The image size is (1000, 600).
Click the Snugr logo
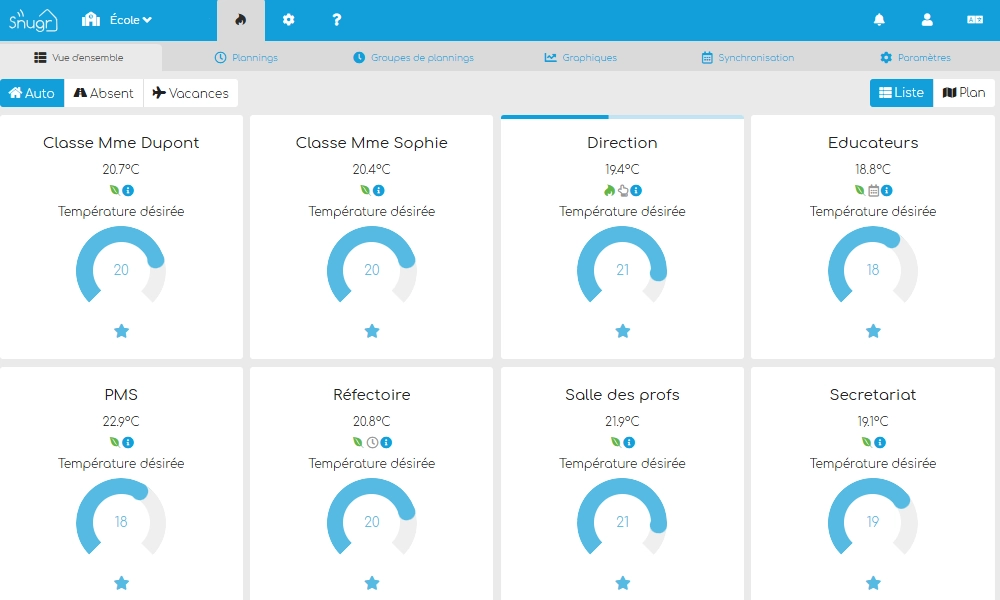point(33,20)
